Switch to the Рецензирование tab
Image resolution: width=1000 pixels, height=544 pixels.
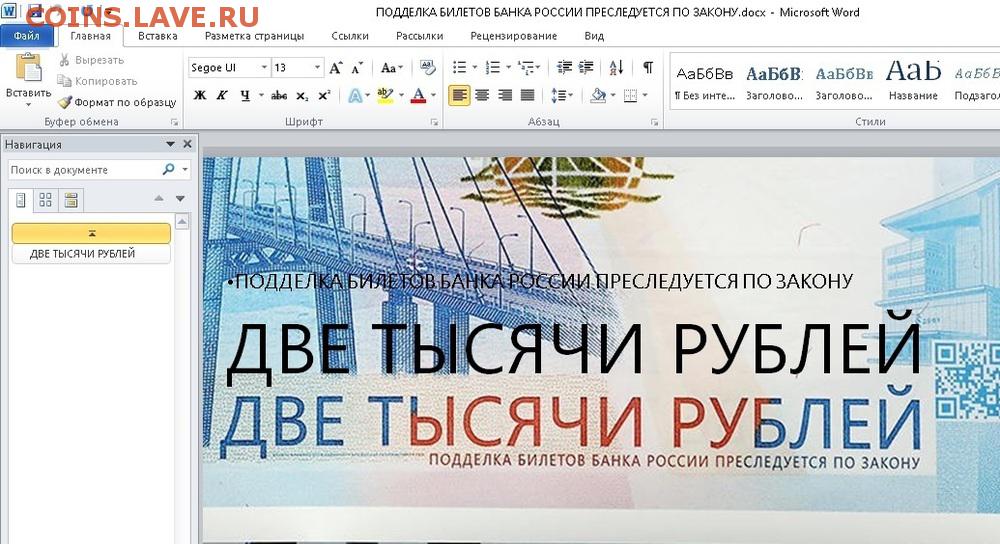(513, 36)
